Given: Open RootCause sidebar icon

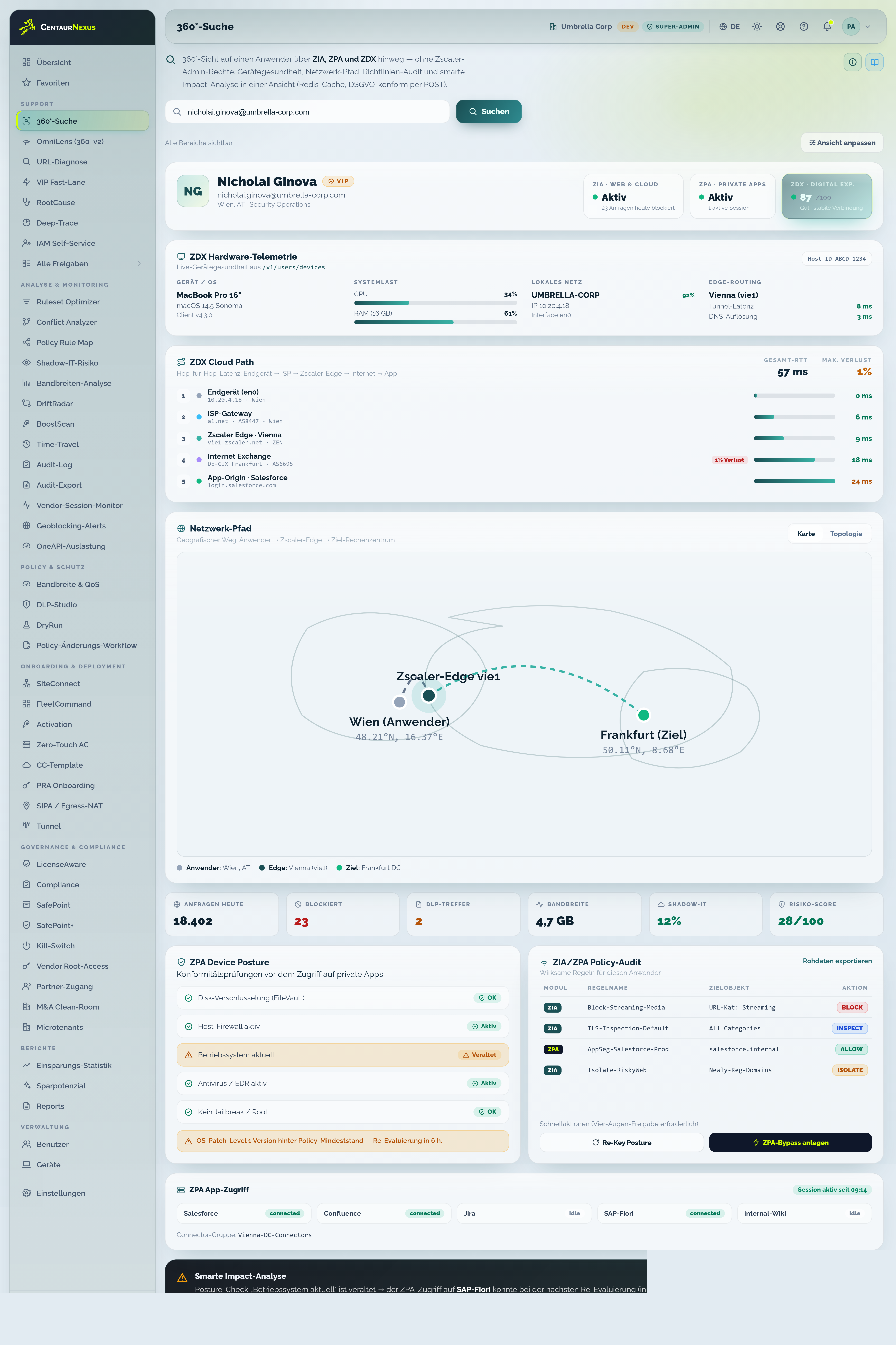Looking at the screenshot, I should 26,202.
